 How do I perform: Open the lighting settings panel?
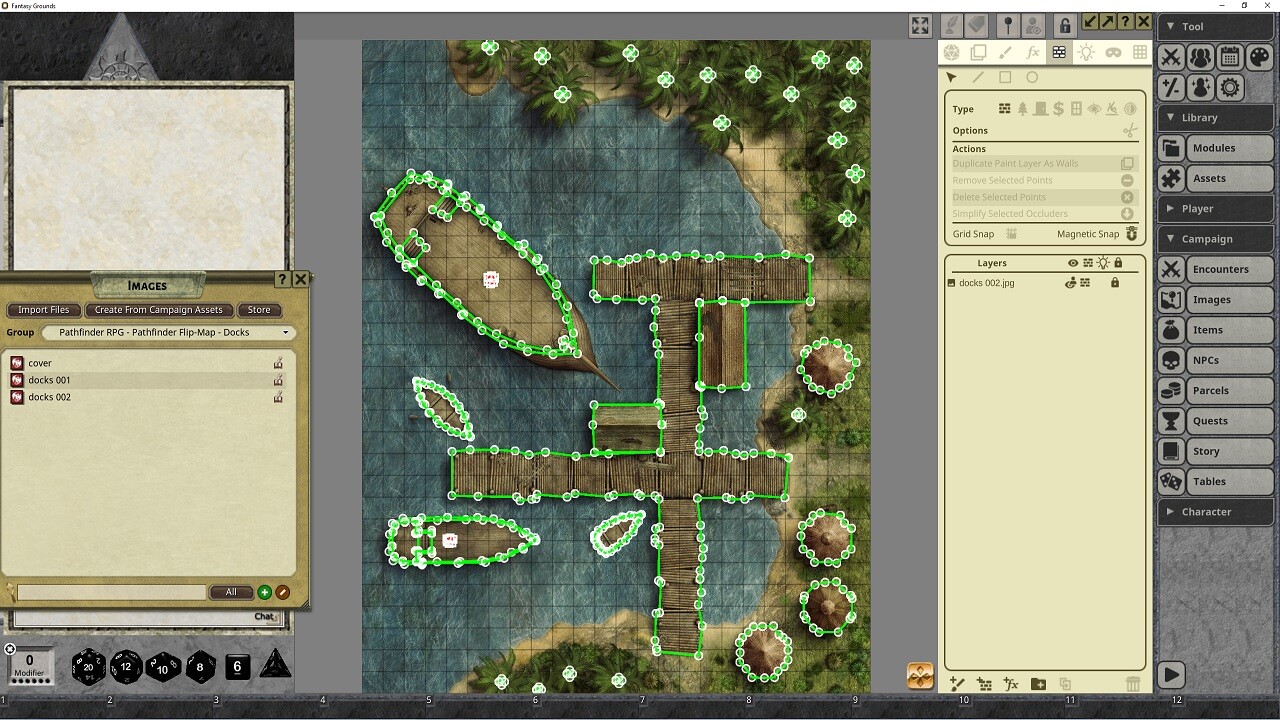1086,52
